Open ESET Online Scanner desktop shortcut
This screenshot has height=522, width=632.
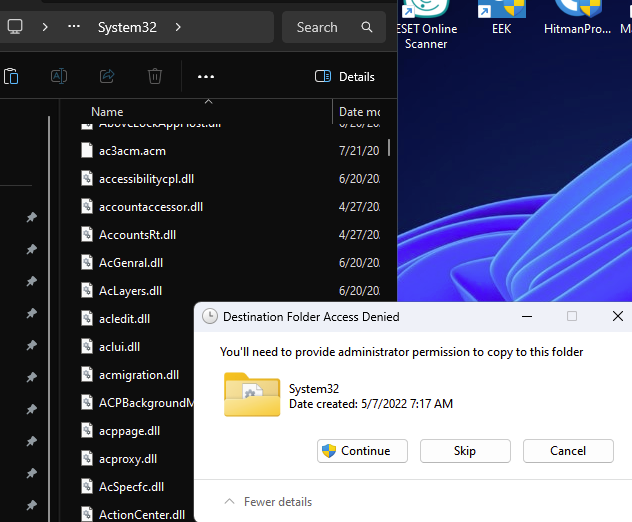pyautogui.click(x=426, y=25)
